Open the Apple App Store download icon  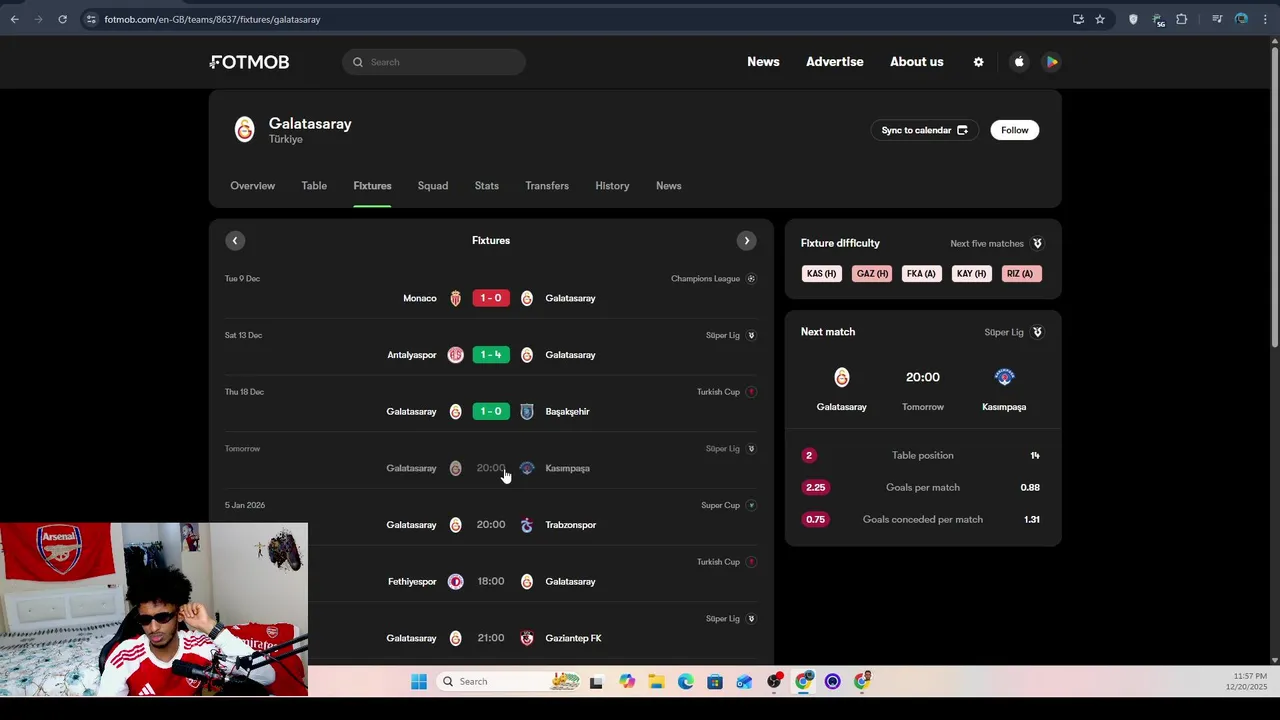[x=1019, y=62]
